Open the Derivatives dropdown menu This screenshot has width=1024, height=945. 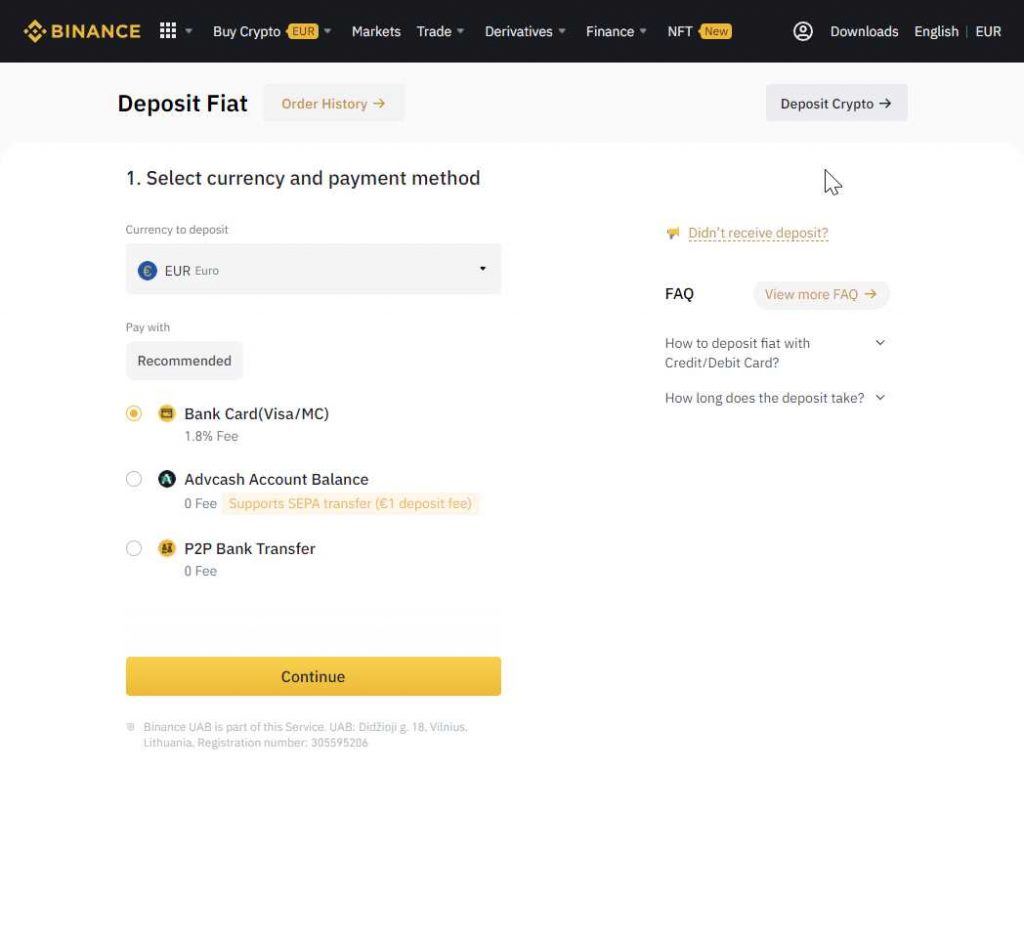pos(525,31)
